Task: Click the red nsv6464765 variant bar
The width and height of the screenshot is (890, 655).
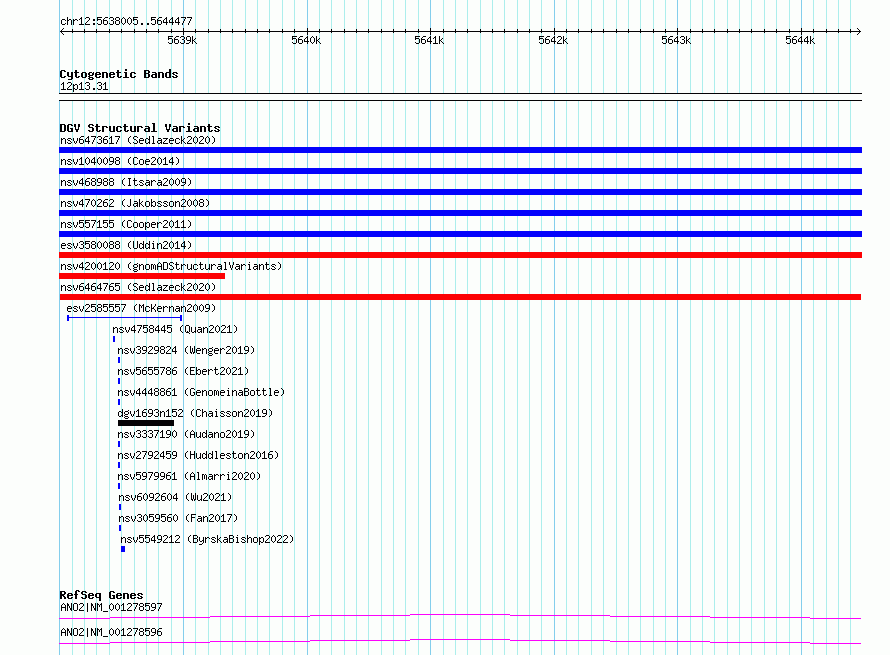Action: pos(460,297)
